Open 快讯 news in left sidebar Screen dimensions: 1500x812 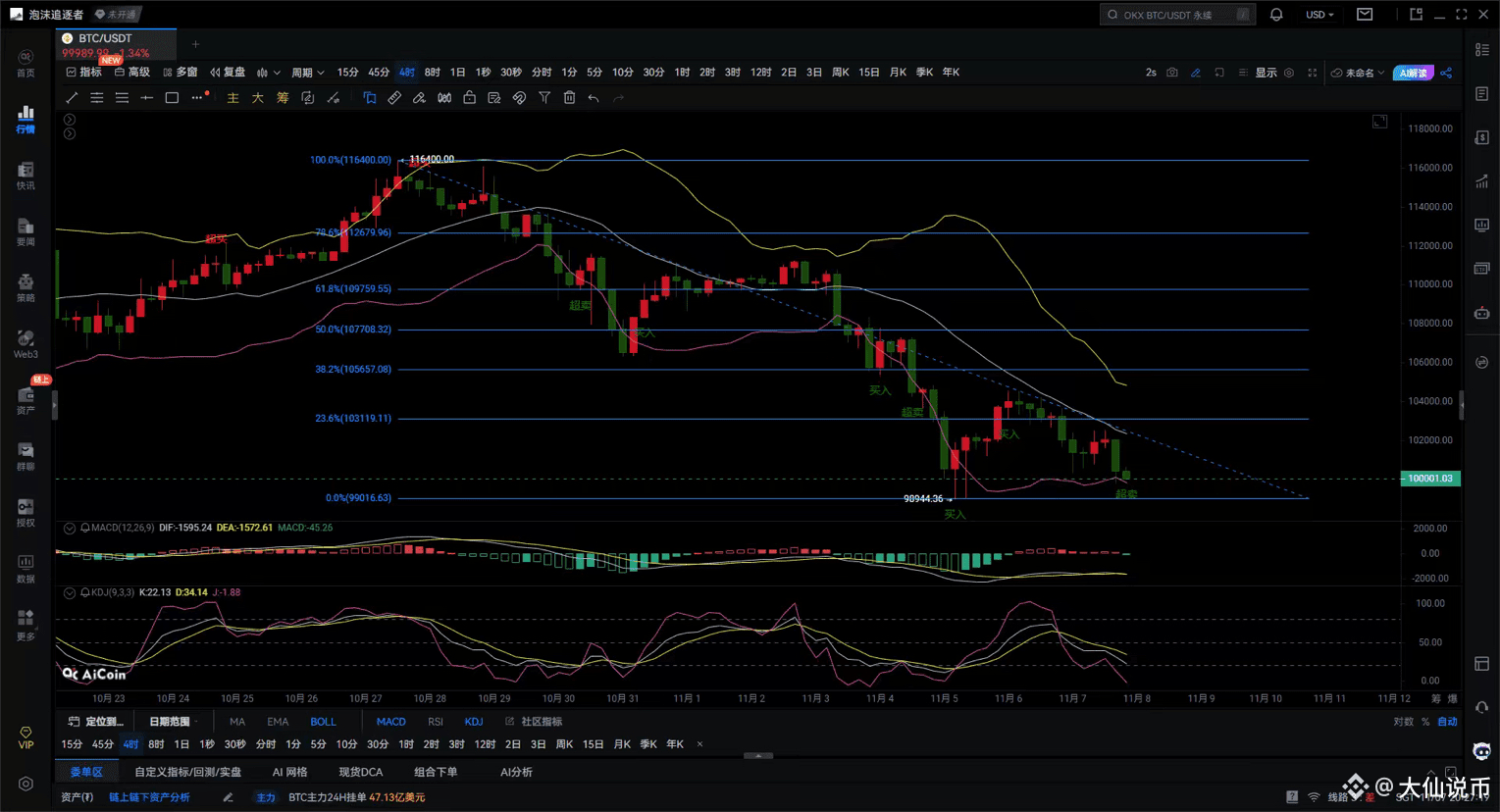pos(26,176)
